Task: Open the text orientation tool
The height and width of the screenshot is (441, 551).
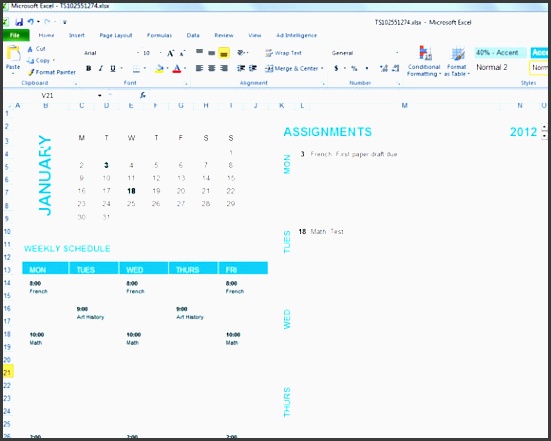Action: point(241,53)
